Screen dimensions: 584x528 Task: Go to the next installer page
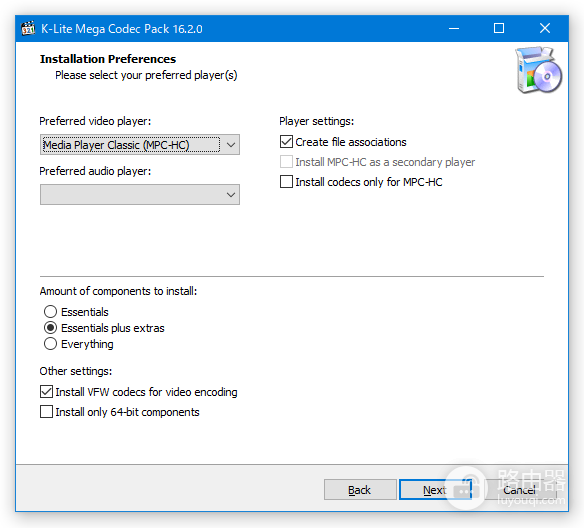[435, 490]
